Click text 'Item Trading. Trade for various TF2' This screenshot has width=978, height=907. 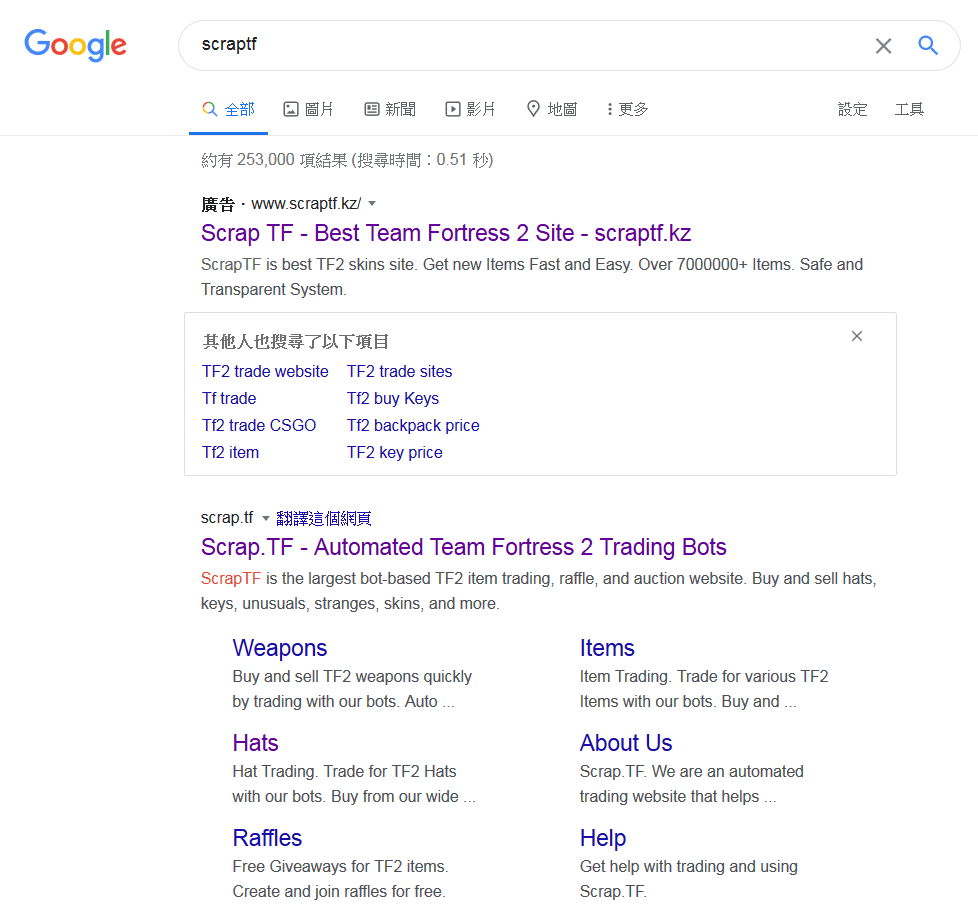coord(704,677)
